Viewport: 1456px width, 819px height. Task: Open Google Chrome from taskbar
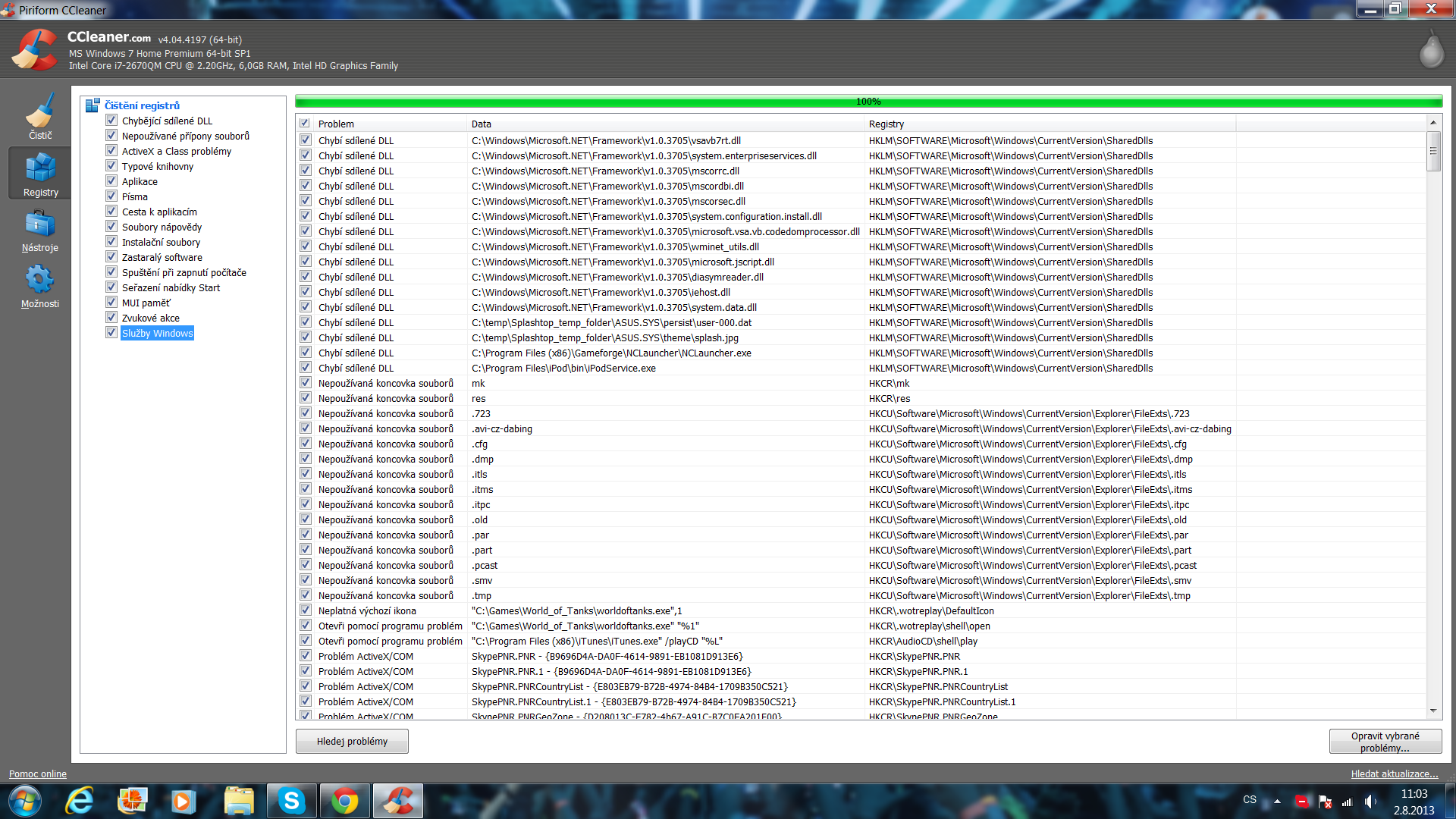[344, 801]
